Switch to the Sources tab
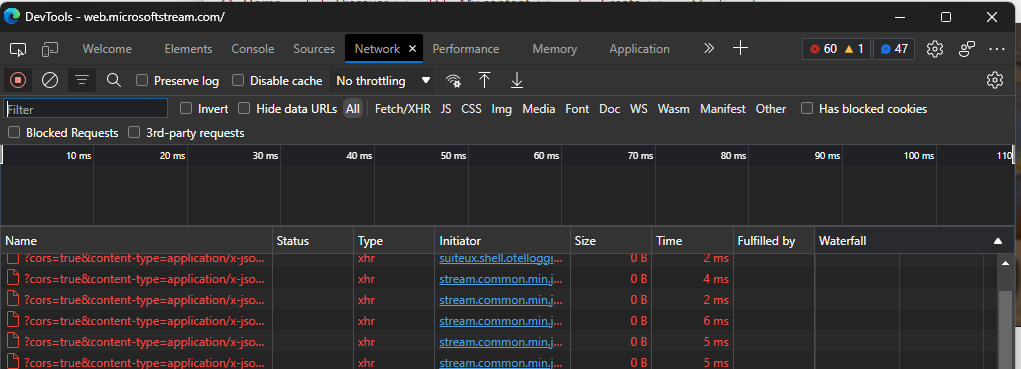Screen dimensions: 1021x369 point(314,49)
